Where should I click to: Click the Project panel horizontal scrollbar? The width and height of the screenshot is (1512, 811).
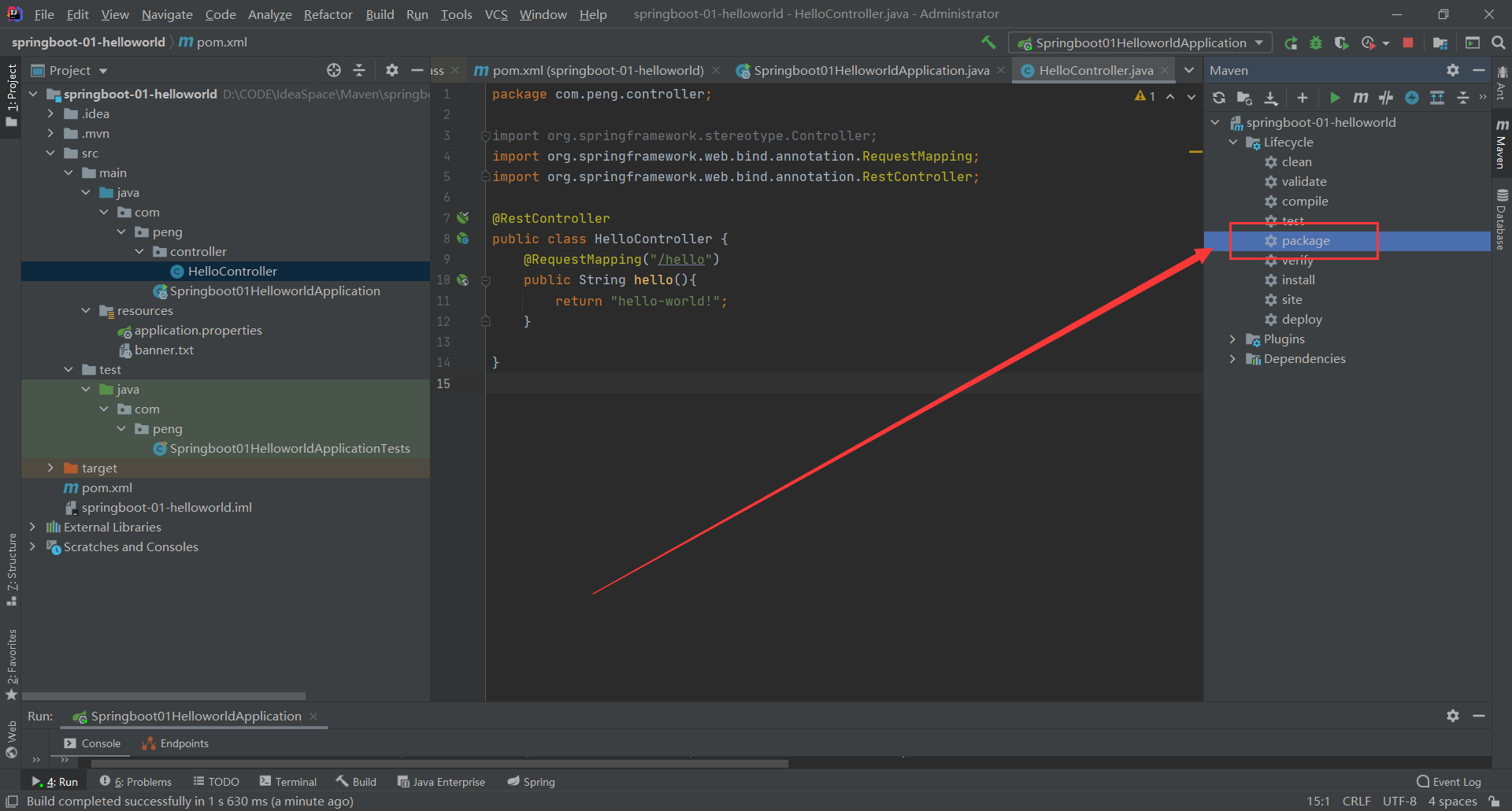(164, 696)
